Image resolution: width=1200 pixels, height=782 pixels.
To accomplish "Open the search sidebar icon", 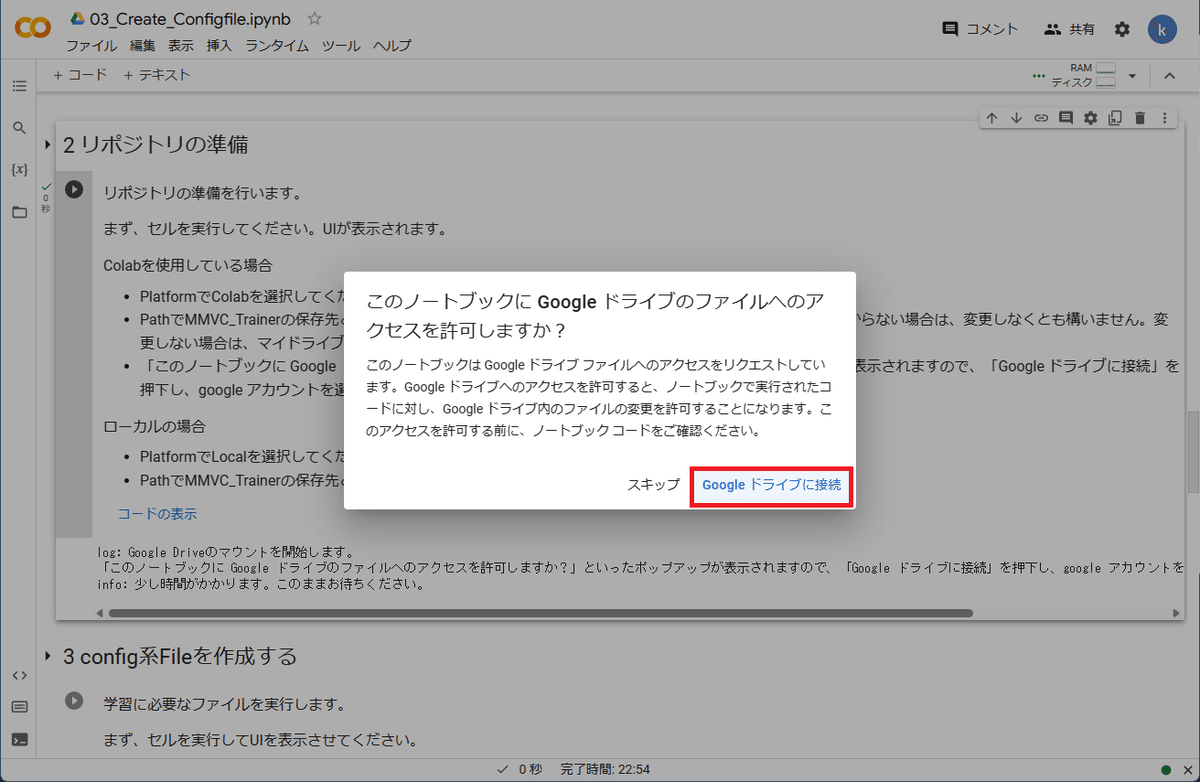I will click(x=19, y=128).
